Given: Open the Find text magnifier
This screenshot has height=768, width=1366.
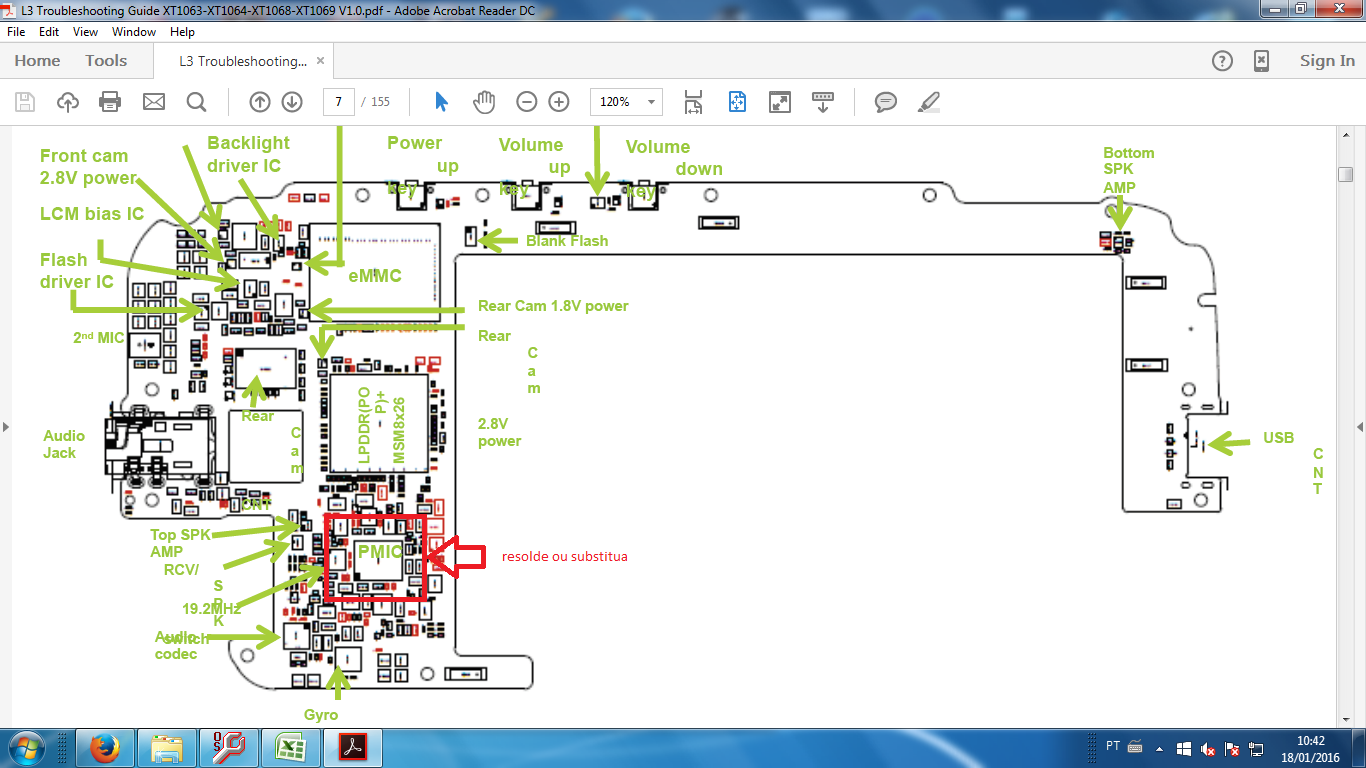Looking at the screenshot, I should (196, 102).
